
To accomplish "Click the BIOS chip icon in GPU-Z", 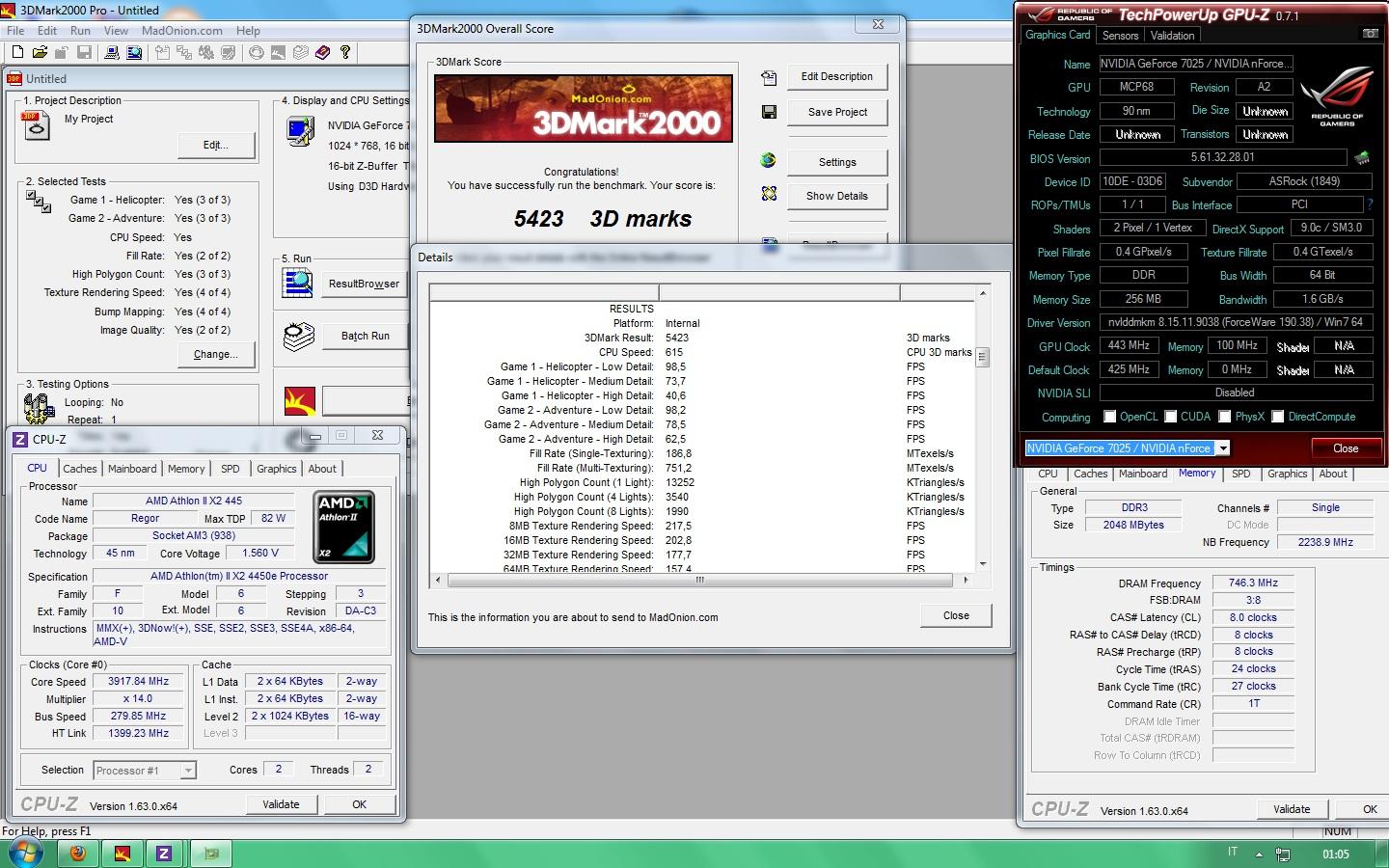I will click(1362, 157).
